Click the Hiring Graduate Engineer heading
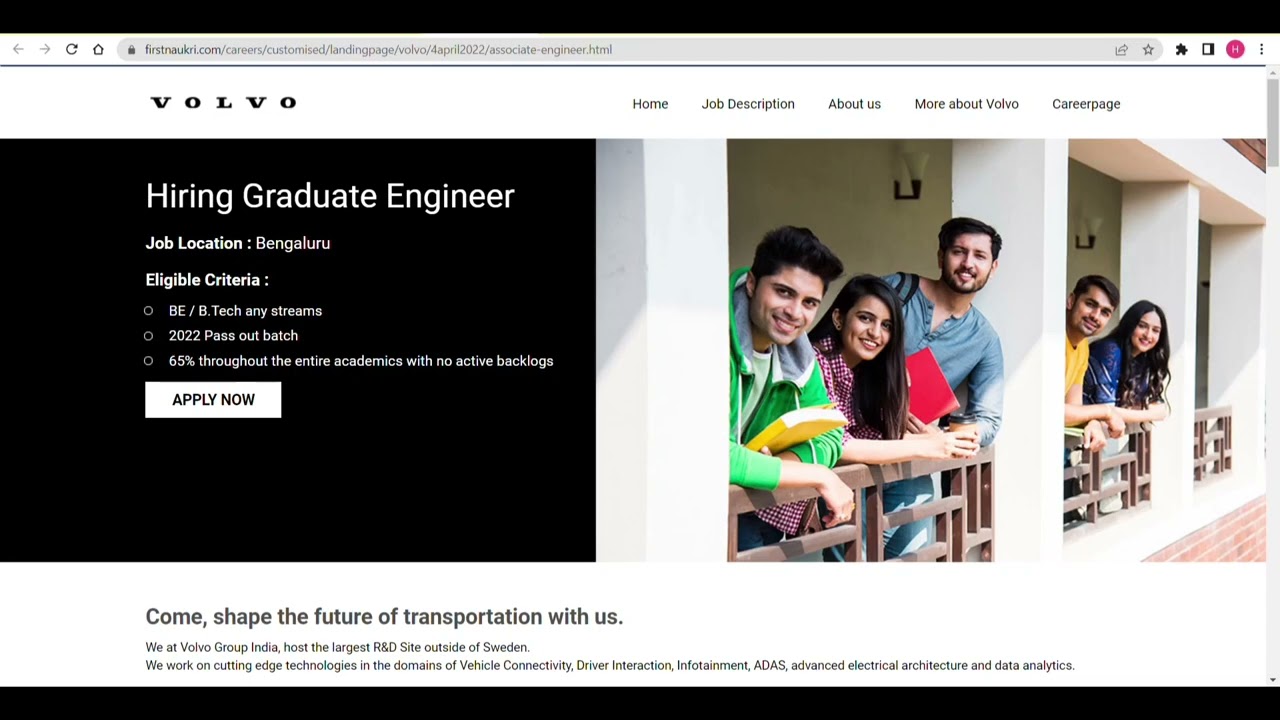This screenshot has height=720, width=1280. coord(330,196)
